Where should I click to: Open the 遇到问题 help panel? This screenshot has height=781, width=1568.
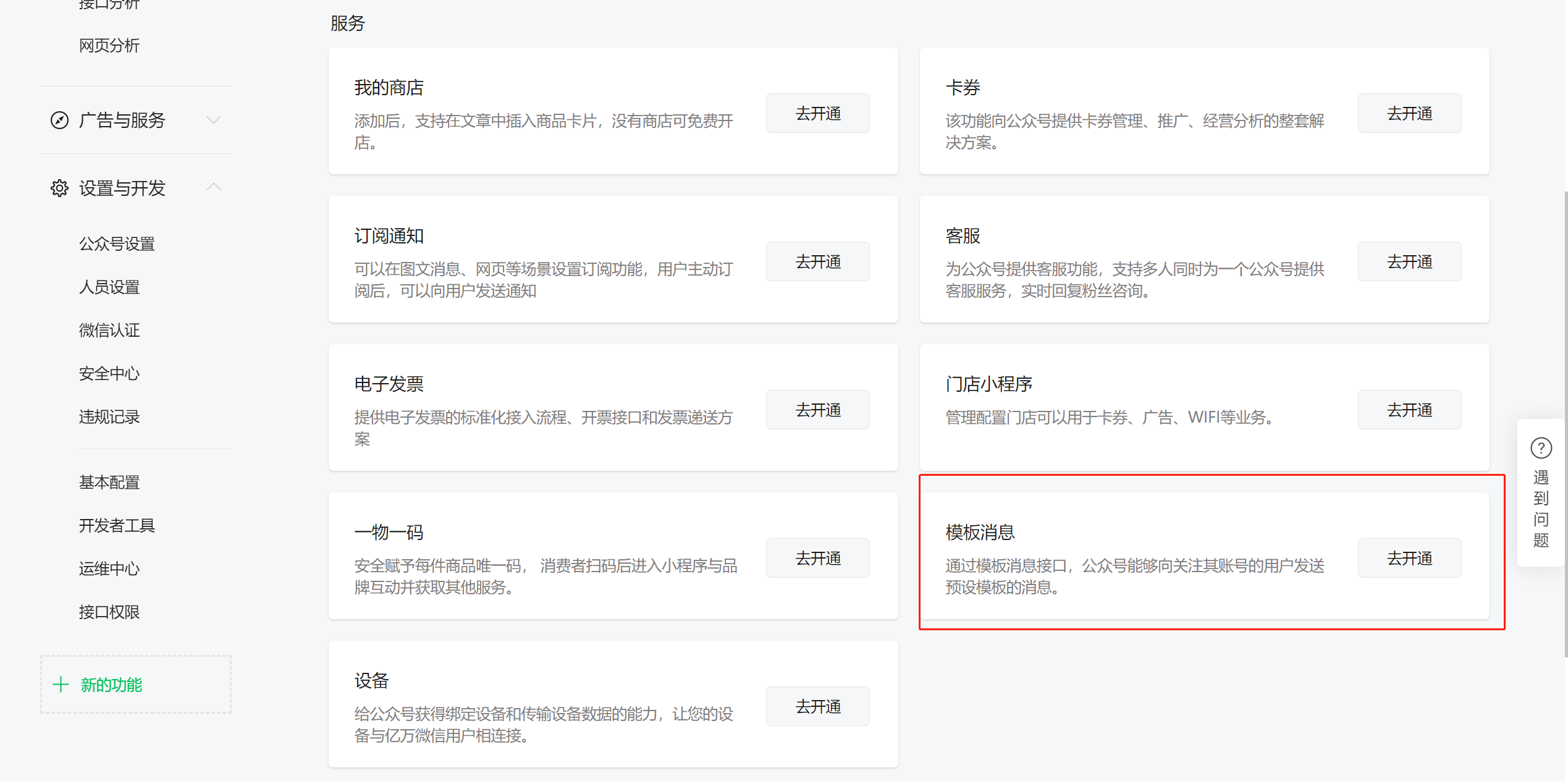coord(1541,509)
